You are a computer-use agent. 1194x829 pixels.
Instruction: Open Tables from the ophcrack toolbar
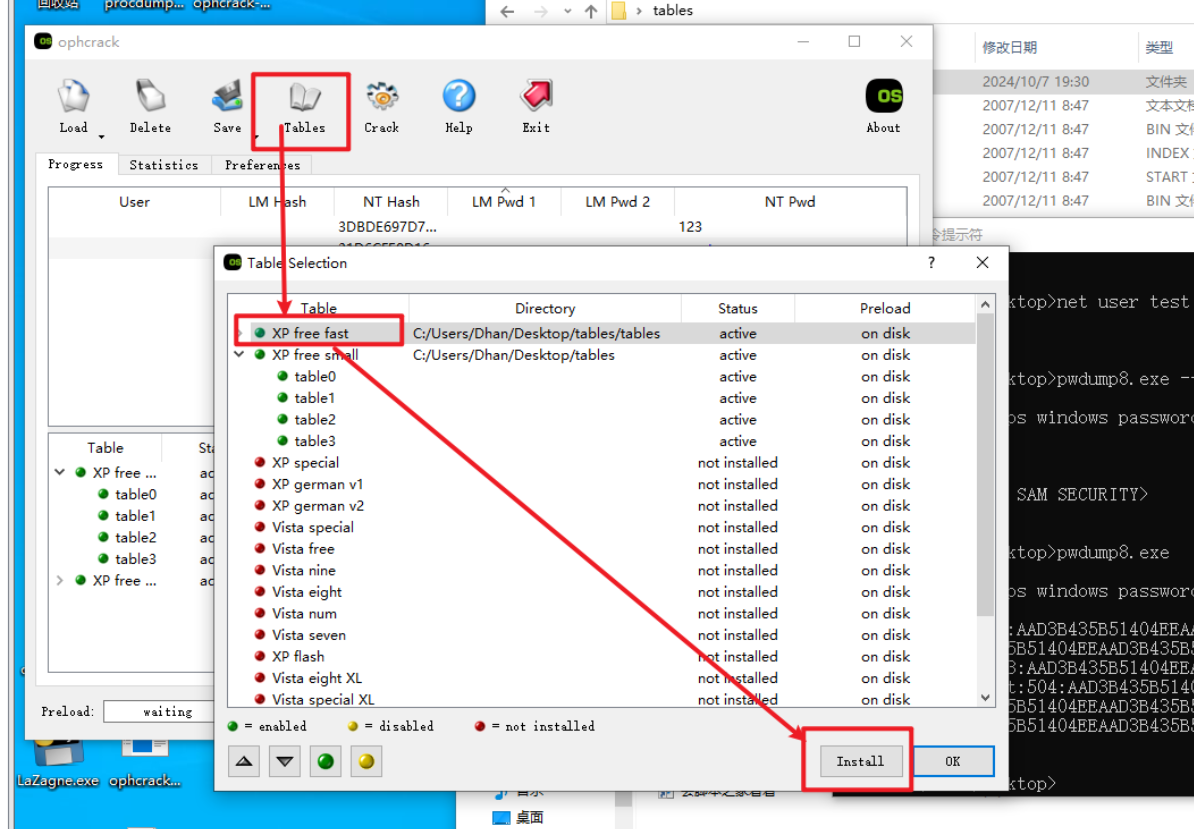304,107
